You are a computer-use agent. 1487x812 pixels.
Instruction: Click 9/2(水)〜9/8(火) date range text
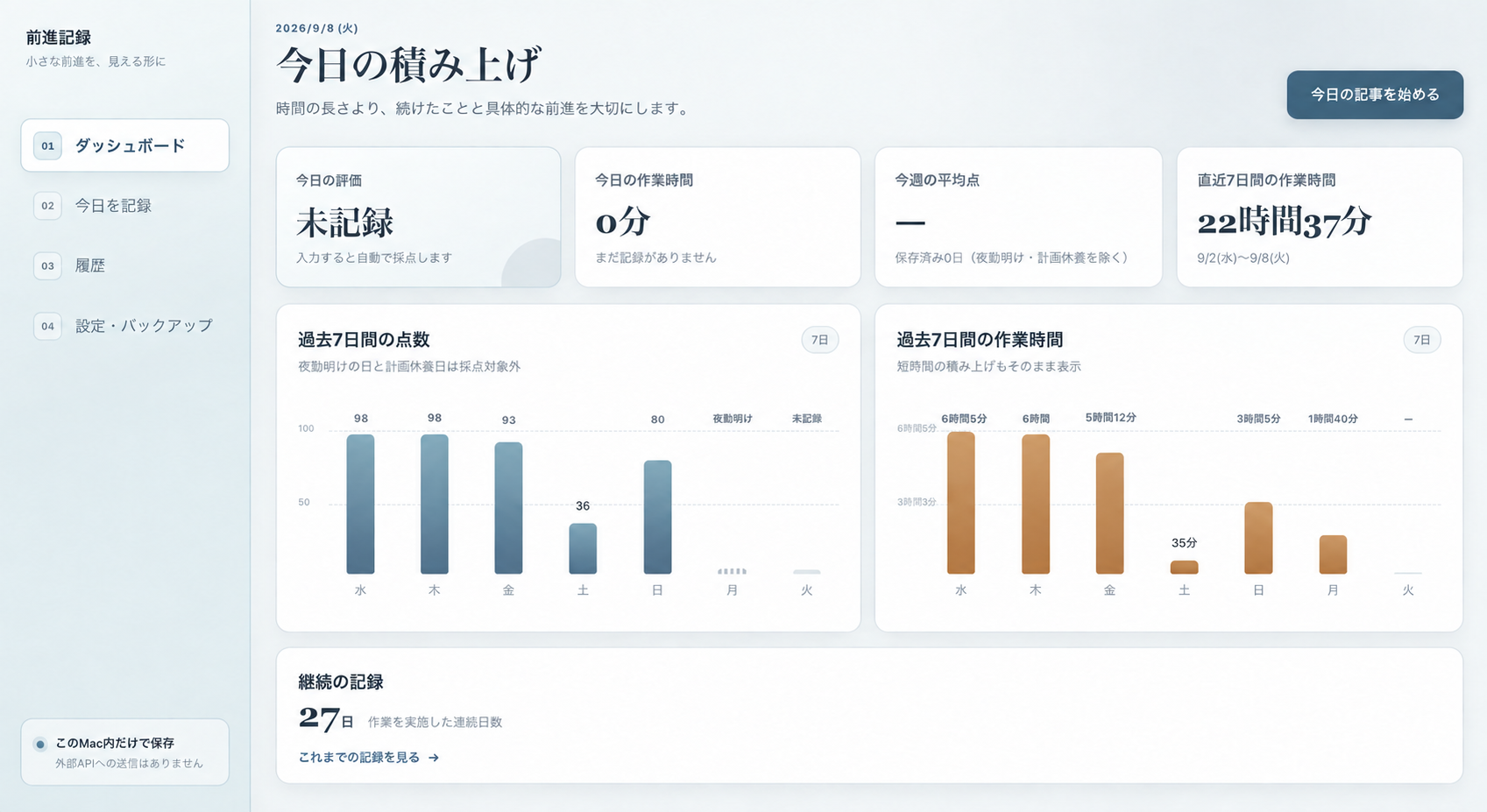pyautogui.click(x=1243, y=258)
